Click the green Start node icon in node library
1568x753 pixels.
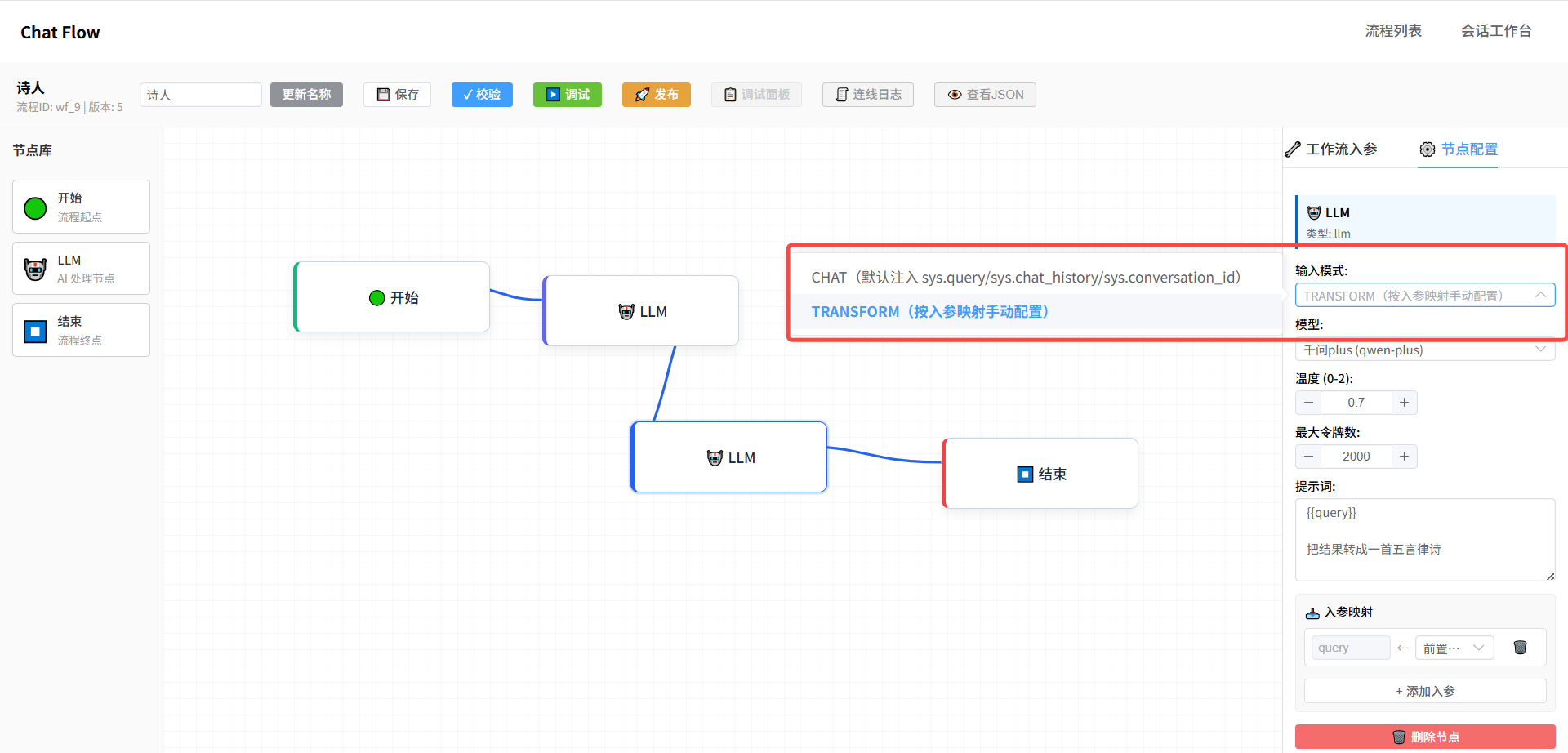[x=35, y=208]
